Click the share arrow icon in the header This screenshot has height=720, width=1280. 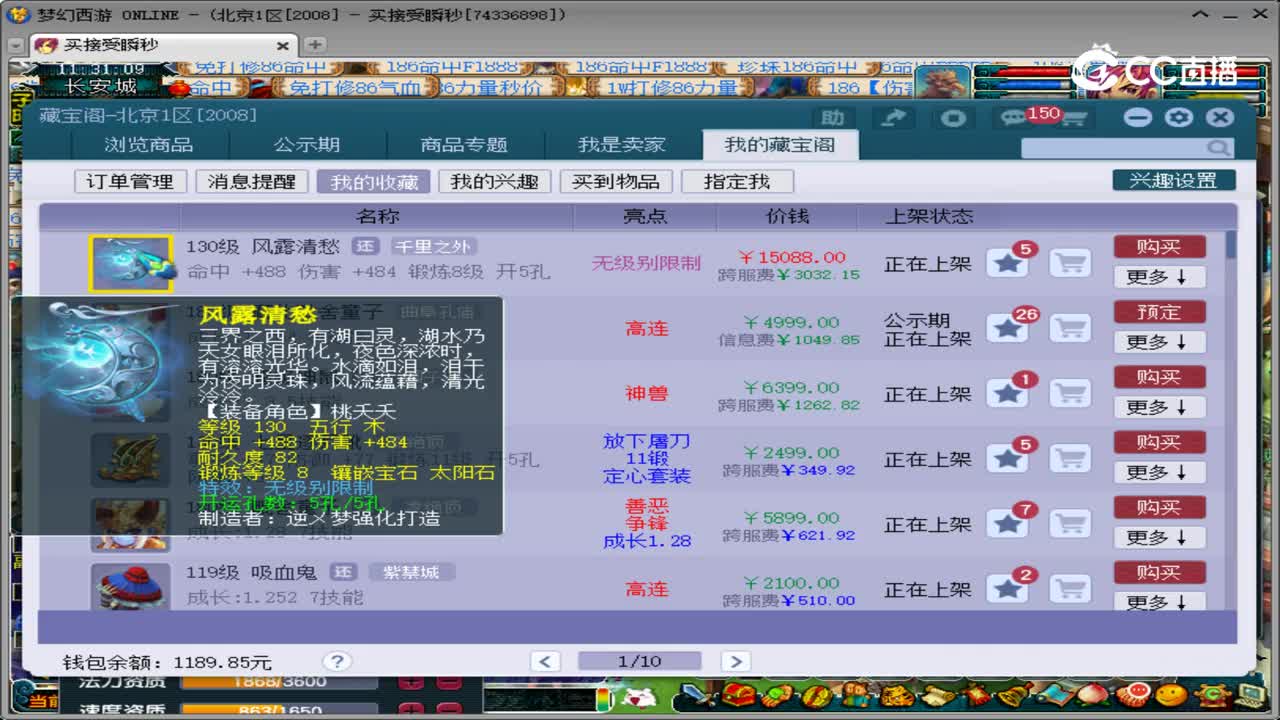(894, 118)
